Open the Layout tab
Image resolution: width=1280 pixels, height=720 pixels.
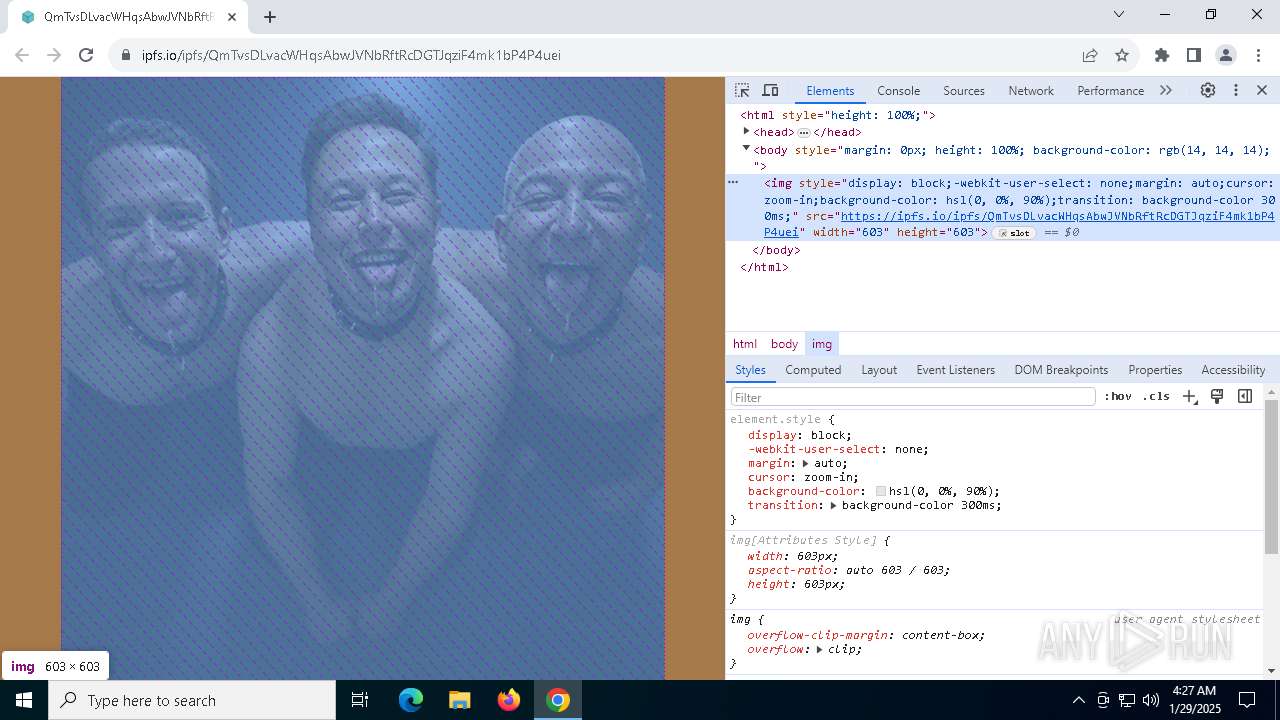pyautogui.click(x=879, y=370)
